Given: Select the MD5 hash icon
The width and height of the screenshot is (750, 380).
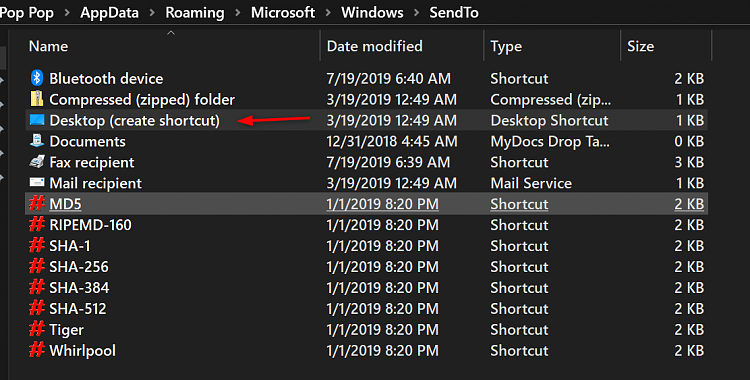Looking at the screenshot, I should click(37, 203).
